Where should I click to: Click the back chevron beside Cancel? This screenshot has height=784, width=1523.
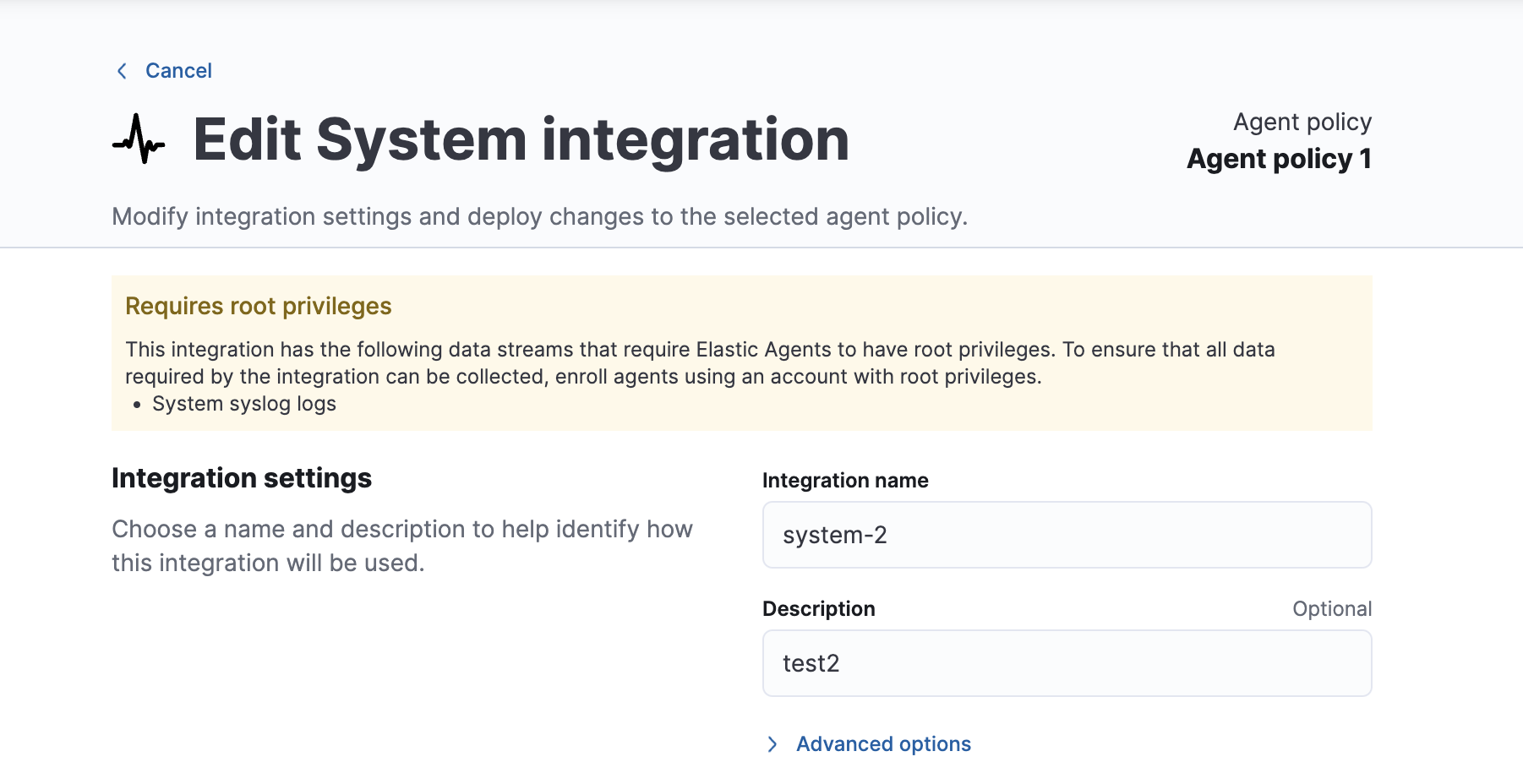122,71
